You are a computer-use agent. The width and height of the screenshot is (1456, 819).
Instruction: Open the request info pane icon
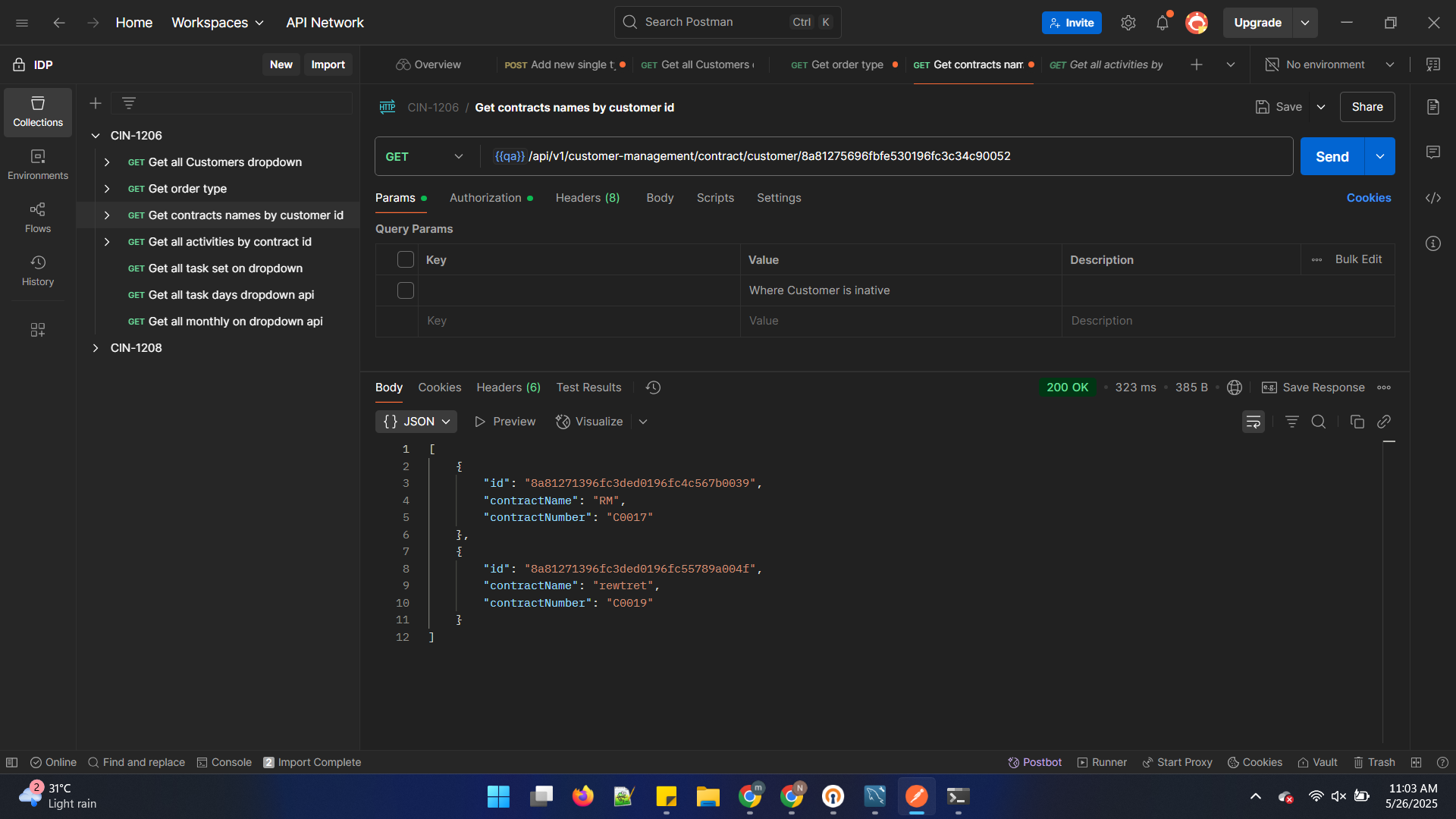pos(1433,243)
